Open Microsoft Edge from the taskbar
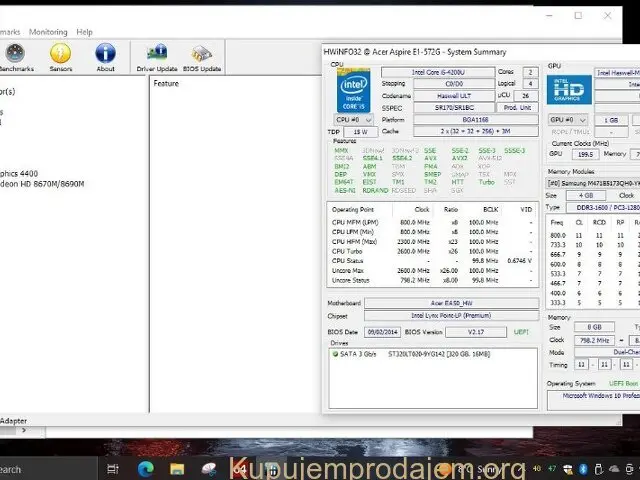The width and height of the screenshot is (640, 480). click(145, 468)
